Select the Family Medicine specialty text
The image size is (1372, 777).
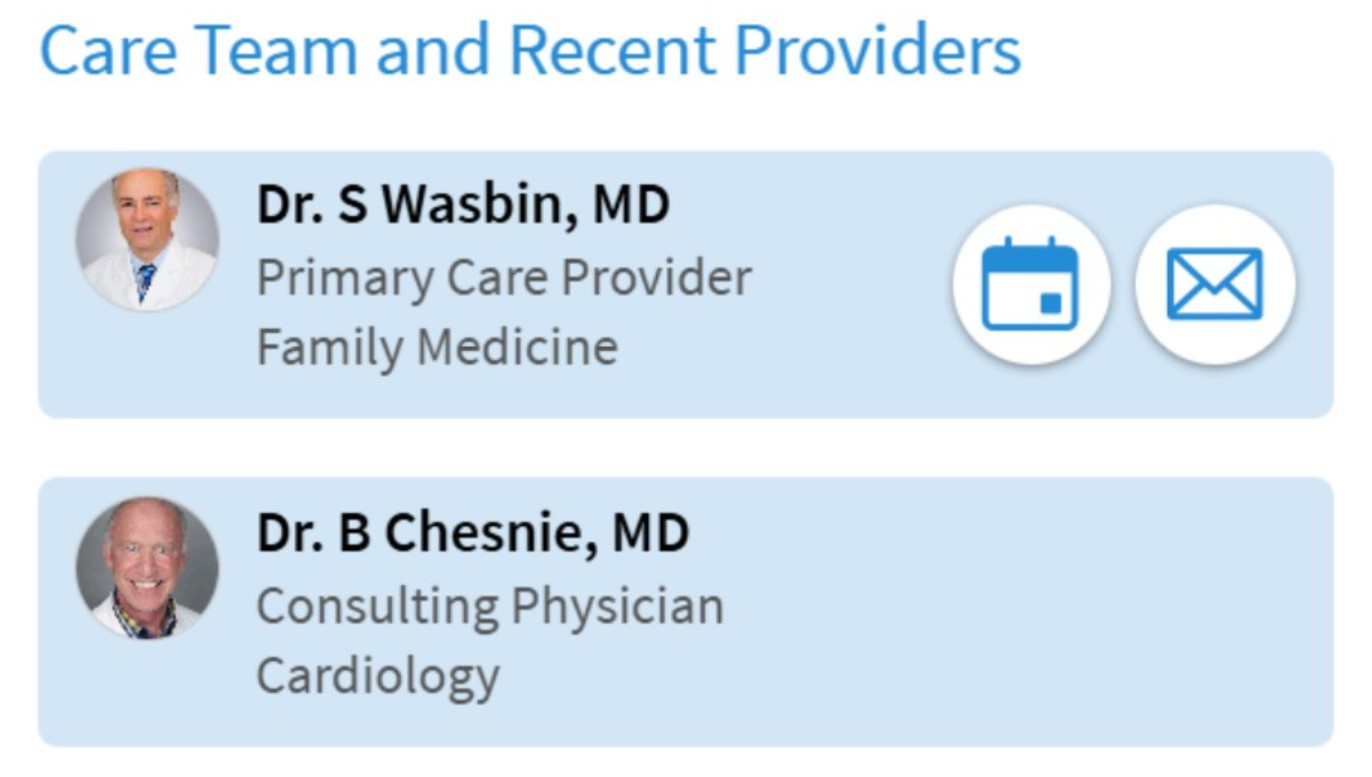[437, 347]
